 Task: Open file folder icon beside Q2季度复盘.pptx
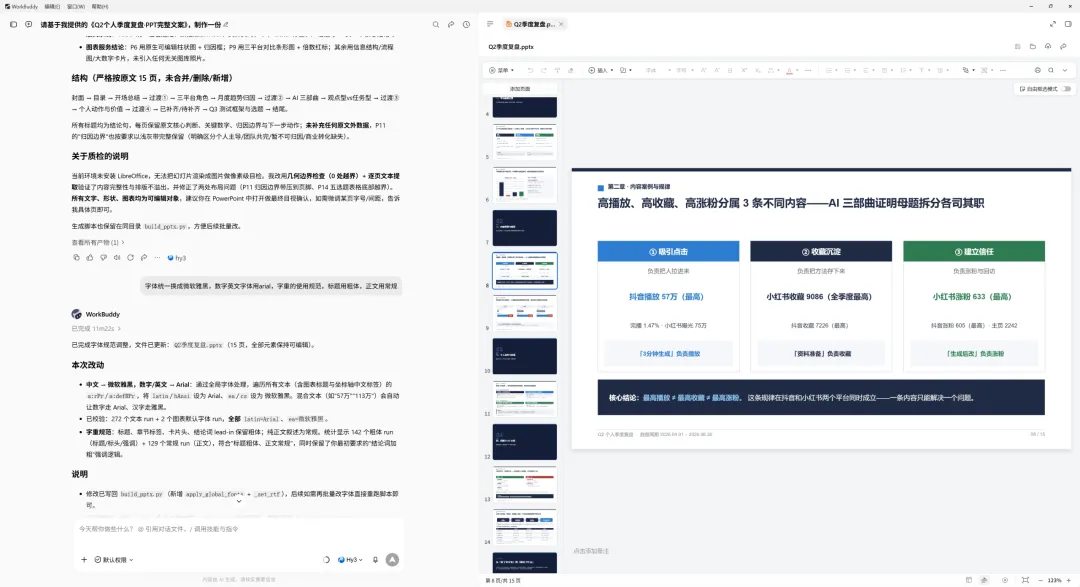coord(1032,47)
